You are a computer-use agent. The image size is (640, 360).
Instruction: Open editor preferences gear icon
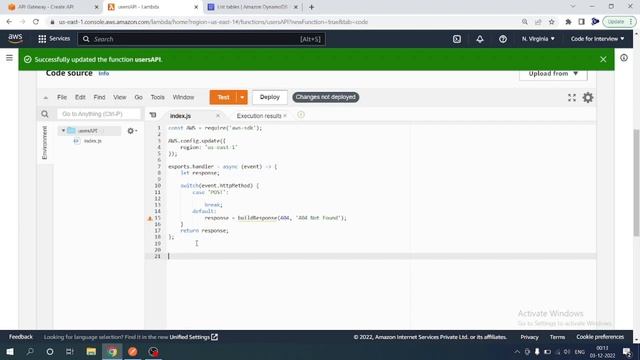[x=588, y=97]
